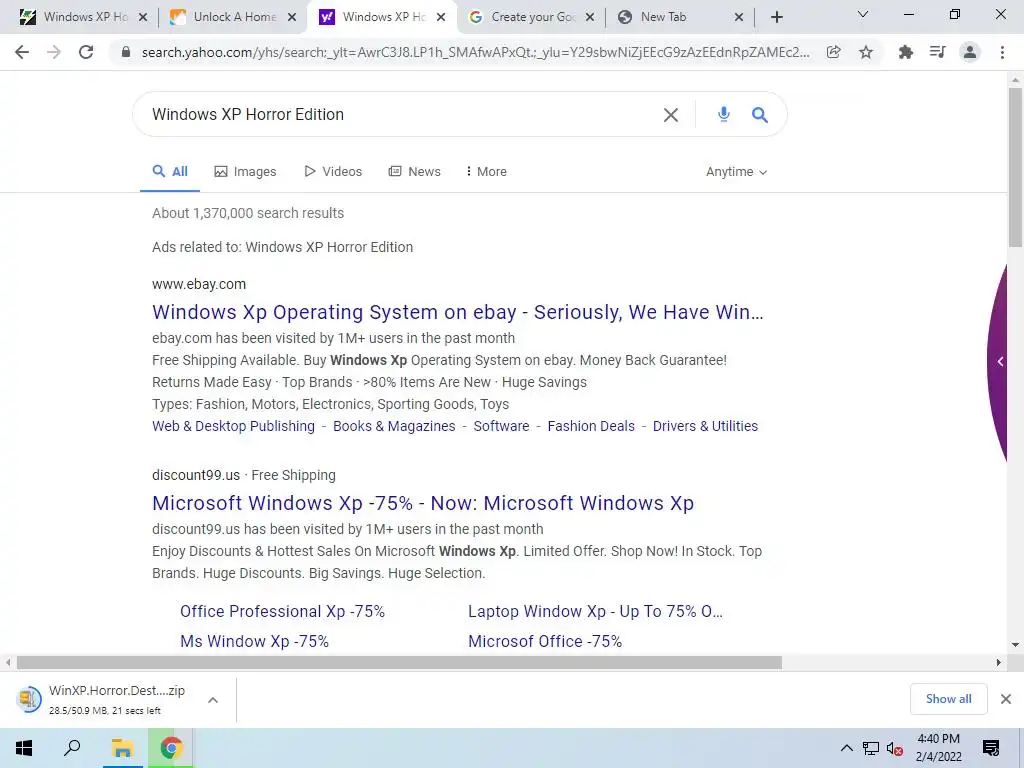The height and width of the screenshot is (768, 1024).
Task: Clear the search box with X
Action: pyautogui.click(x=671, y=115)
